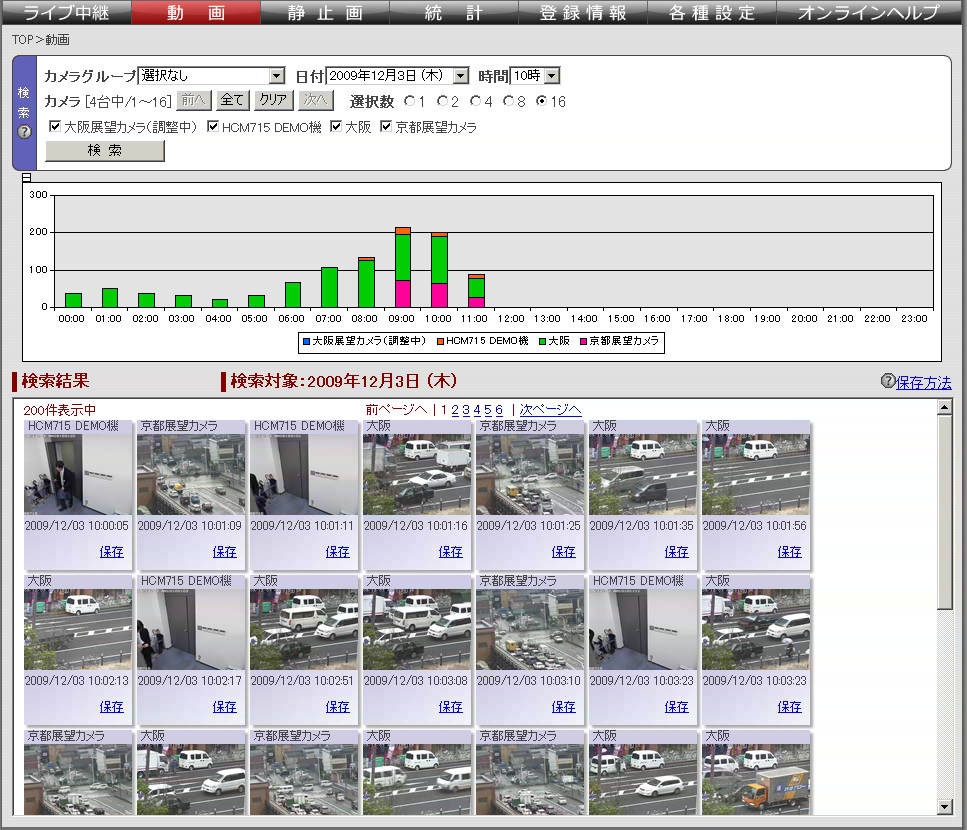The height and width of the screenshot is (830, 967).
Task: Toggle the HCM715 DEMO機 checkbox
Action: (x=213, y=126)
